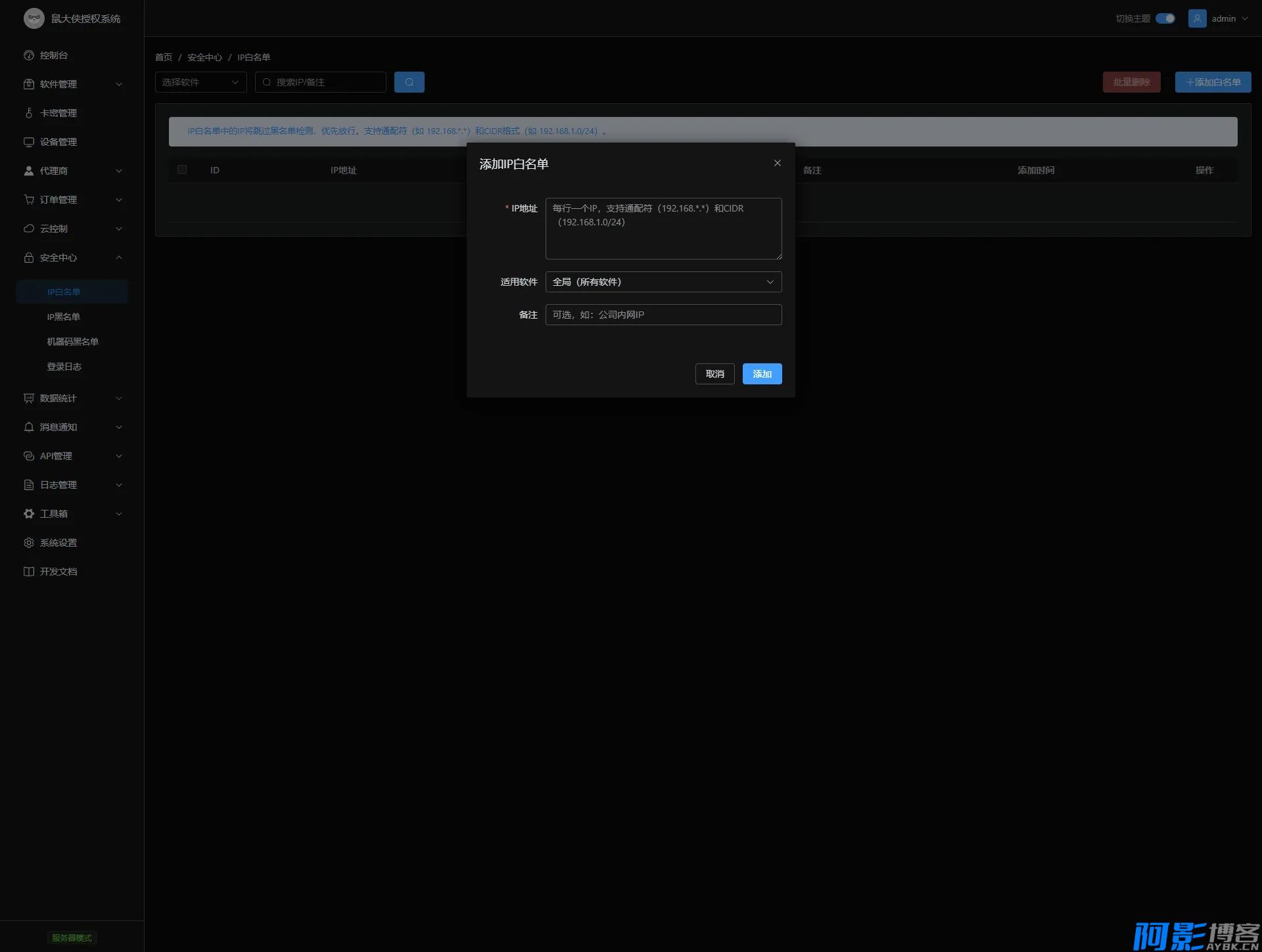1262x952 pixels.
Task: Click the 工具箱 gear icon
Action: pos(29,514)
